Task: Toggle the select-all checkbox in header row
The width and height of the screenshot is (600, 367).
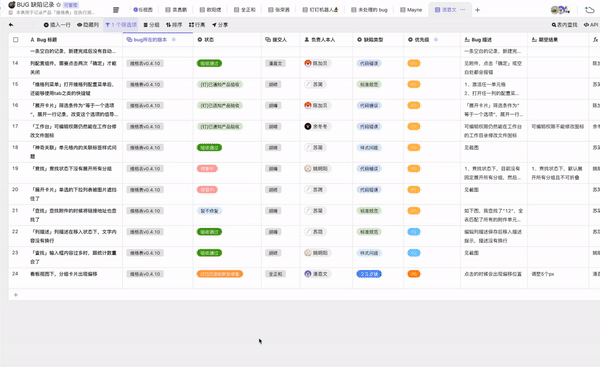Action: click(16, 39)
